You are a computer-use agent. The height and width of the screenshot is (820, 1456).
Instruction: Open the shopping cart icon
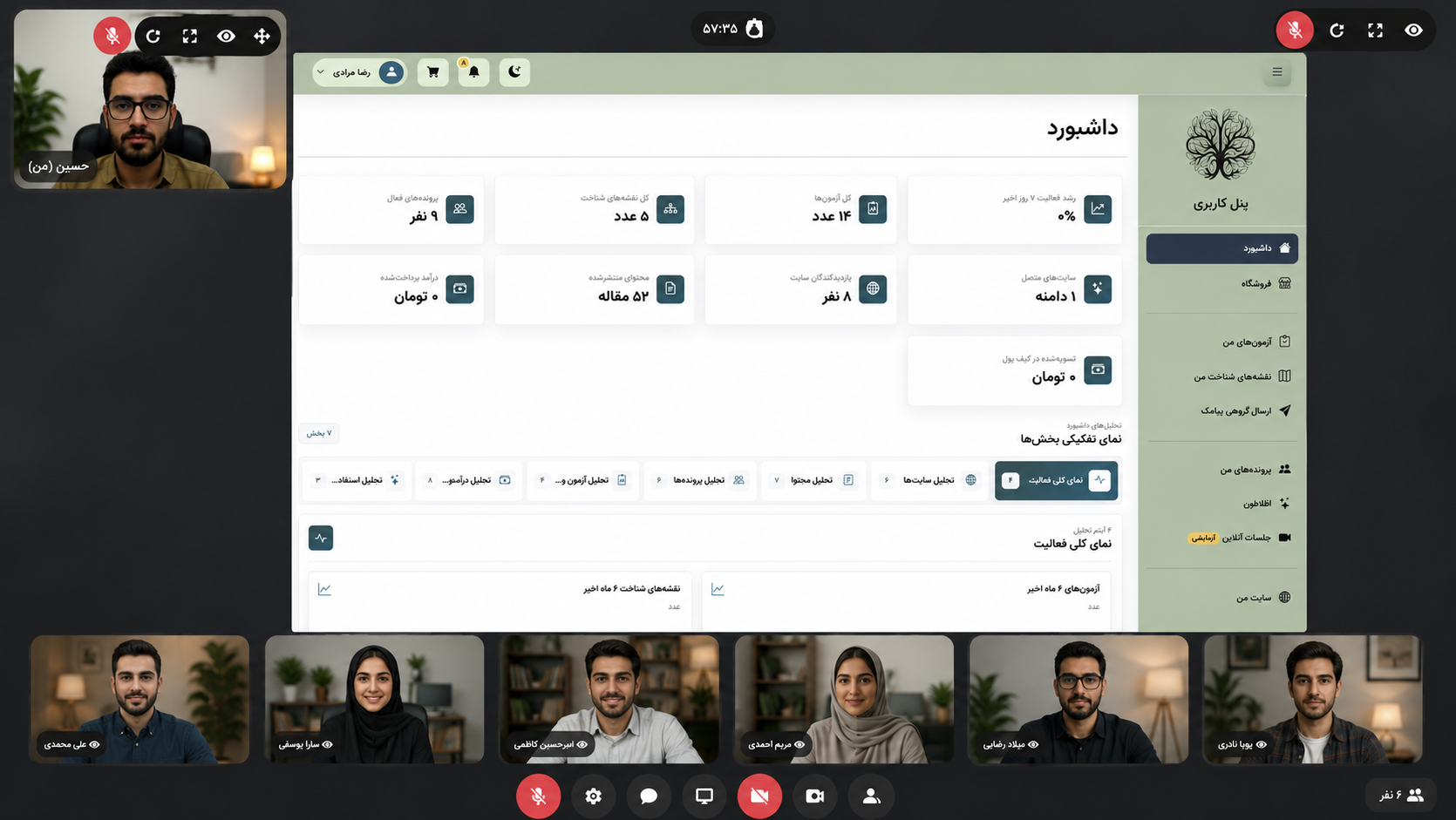point(433,72)
